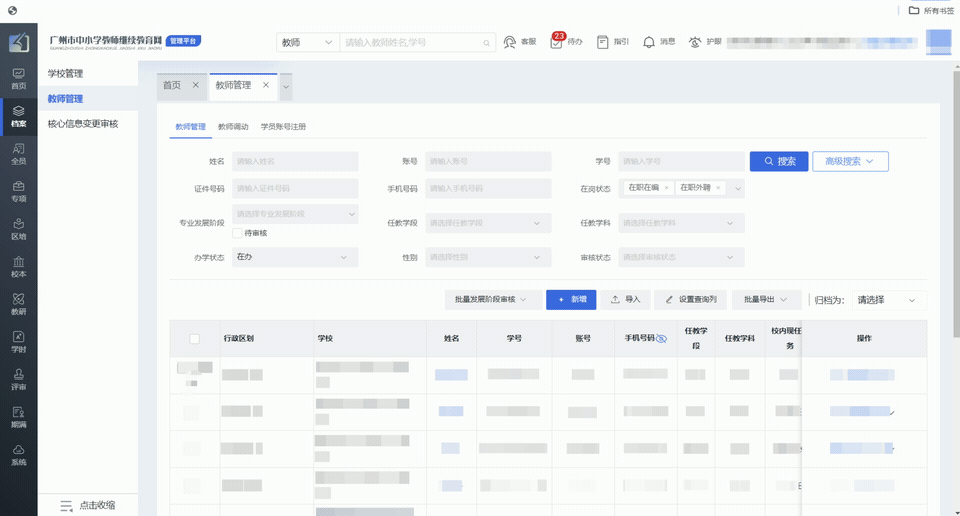Tick the select-all checkbox in table header
The image size is (960, 516).
click(x=195, y=339)
